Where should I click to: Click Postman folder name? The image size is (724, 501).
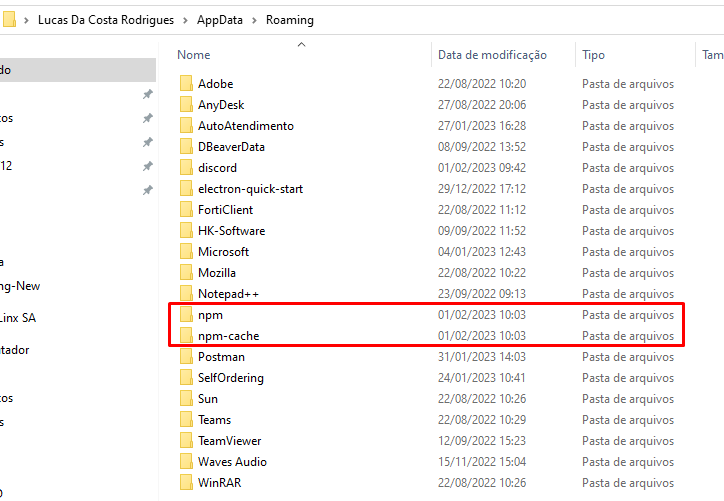(x=221, y=357)
